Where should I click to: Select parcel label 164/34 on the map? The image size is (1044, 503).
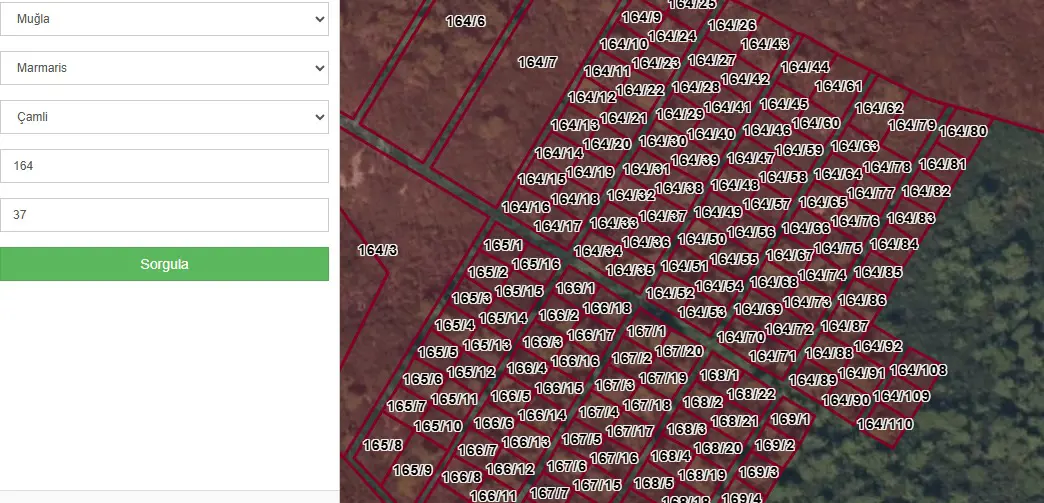pyautogui.click(x=598, y=251)
